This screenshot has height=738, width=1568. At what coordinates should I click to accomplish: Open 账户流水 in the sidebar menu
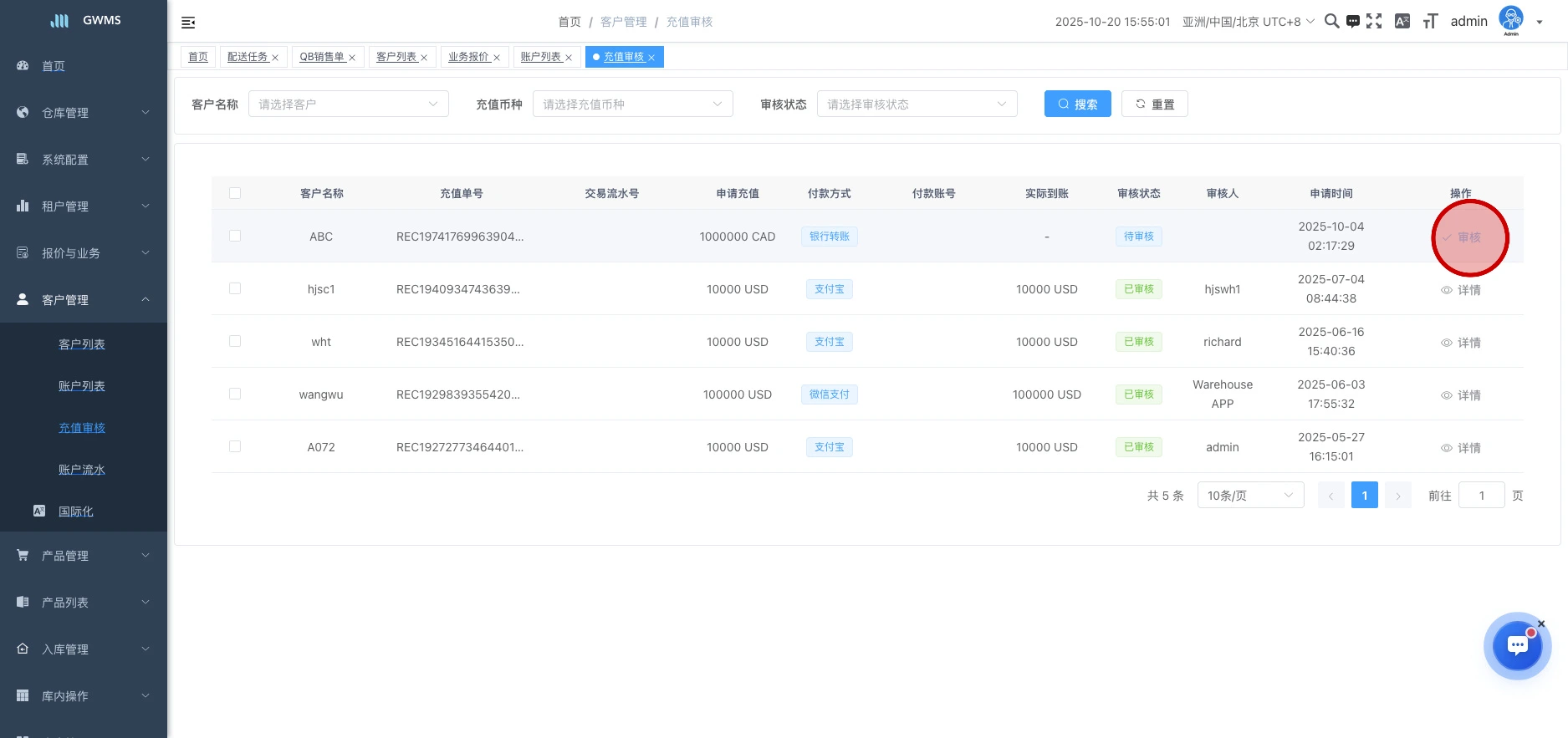click(x=82, y=470)
